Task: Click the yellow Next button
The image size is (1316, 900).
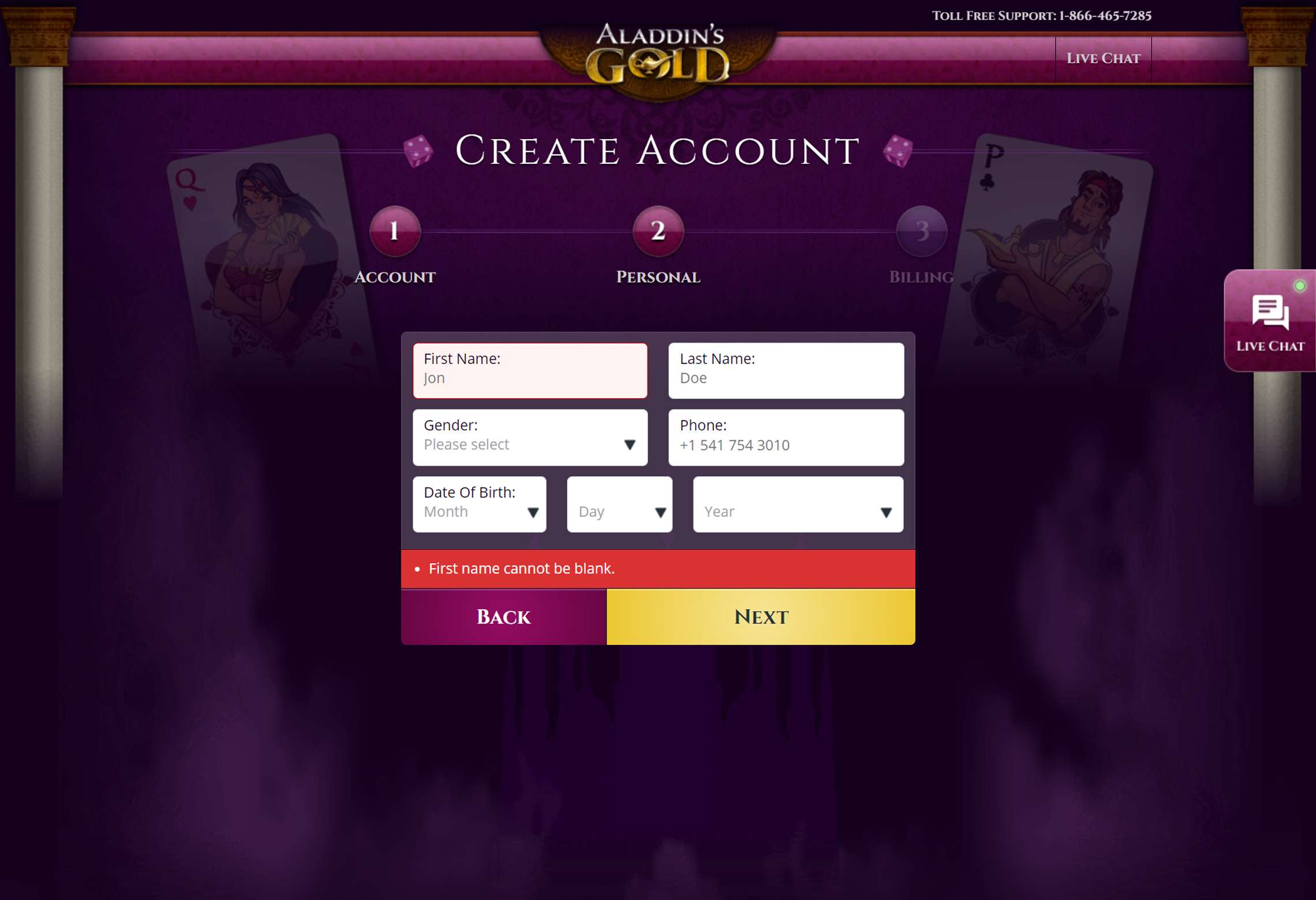Action: pyautogui.click(x=761, y=617)
